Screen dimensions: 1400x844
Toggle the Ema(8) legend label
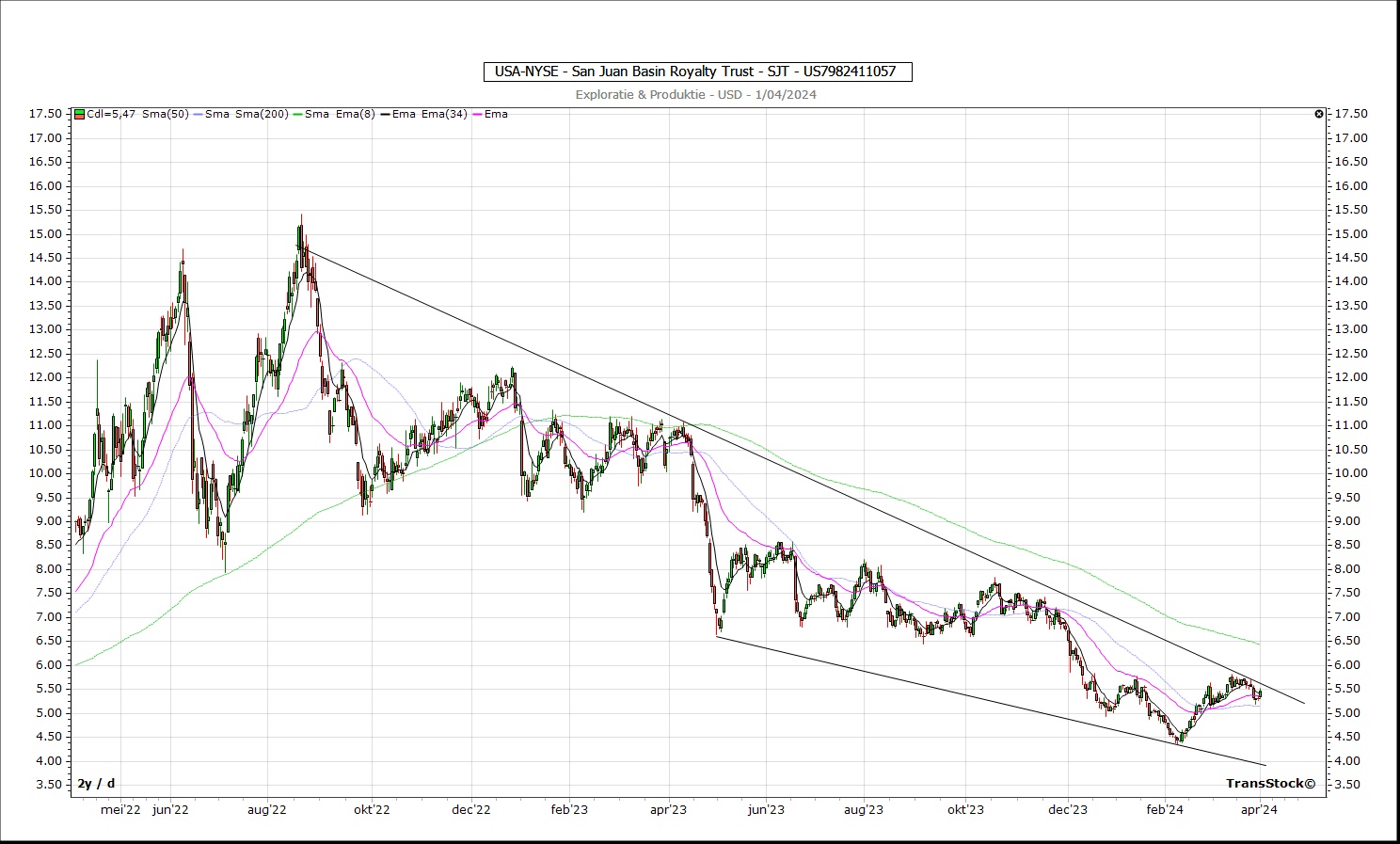[355, 114]
